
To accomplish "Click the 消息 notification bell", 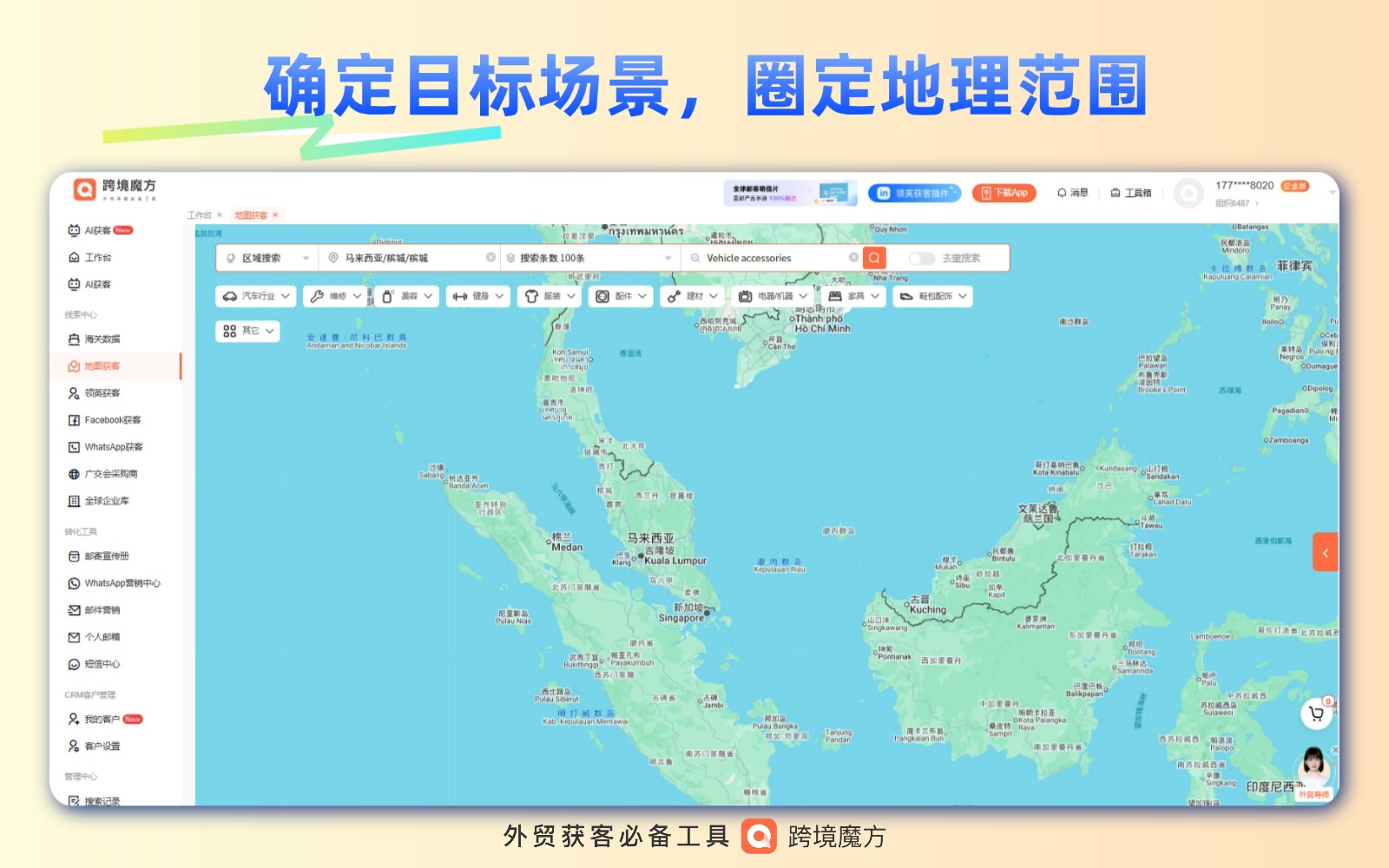I will pos(1072,193).
